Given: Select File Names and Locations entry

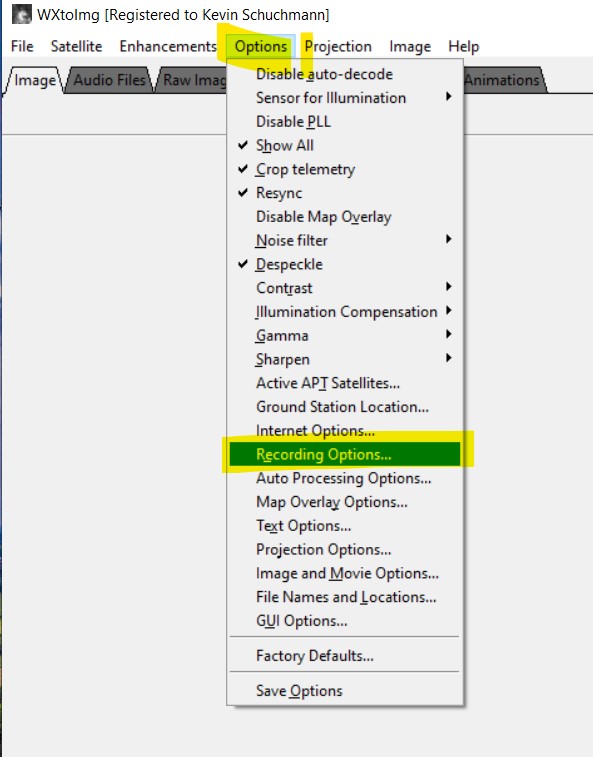Looking at the screenshot, I should [x=345, y=597].
